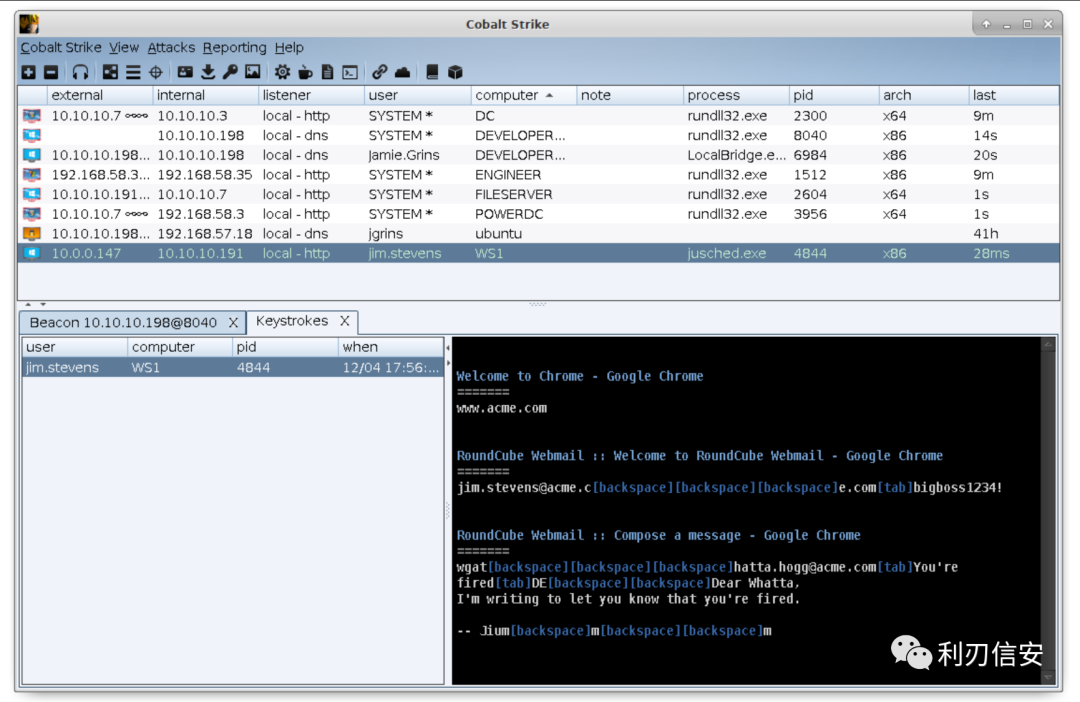Screen dimensions: 1080x702
Task: Switch to pivot graph view icon
Action: click(110, 72)
